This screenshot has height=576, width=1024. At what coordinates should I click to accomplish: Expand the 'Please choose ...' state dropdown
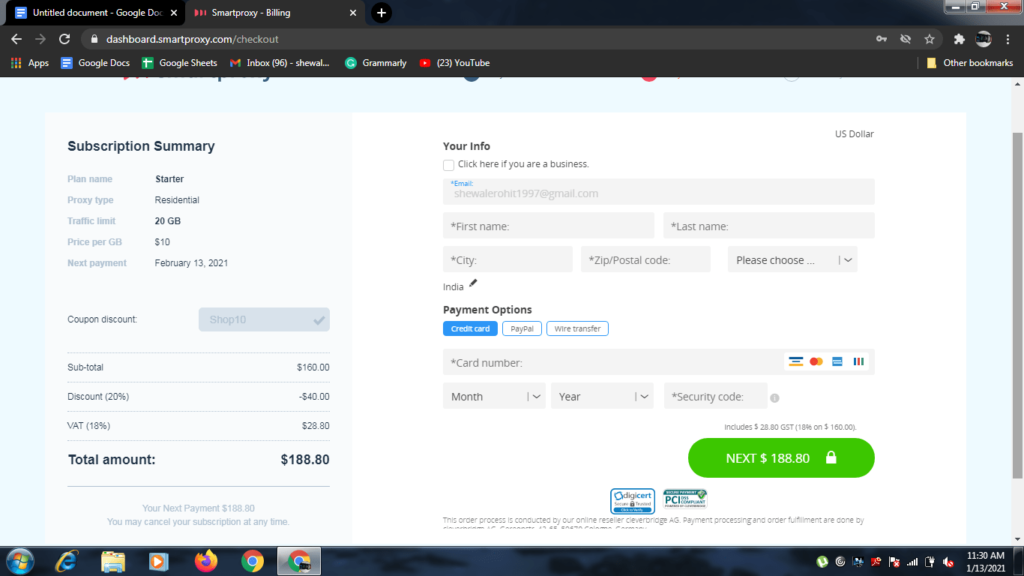pyautogui.click(x=792, y=260)
